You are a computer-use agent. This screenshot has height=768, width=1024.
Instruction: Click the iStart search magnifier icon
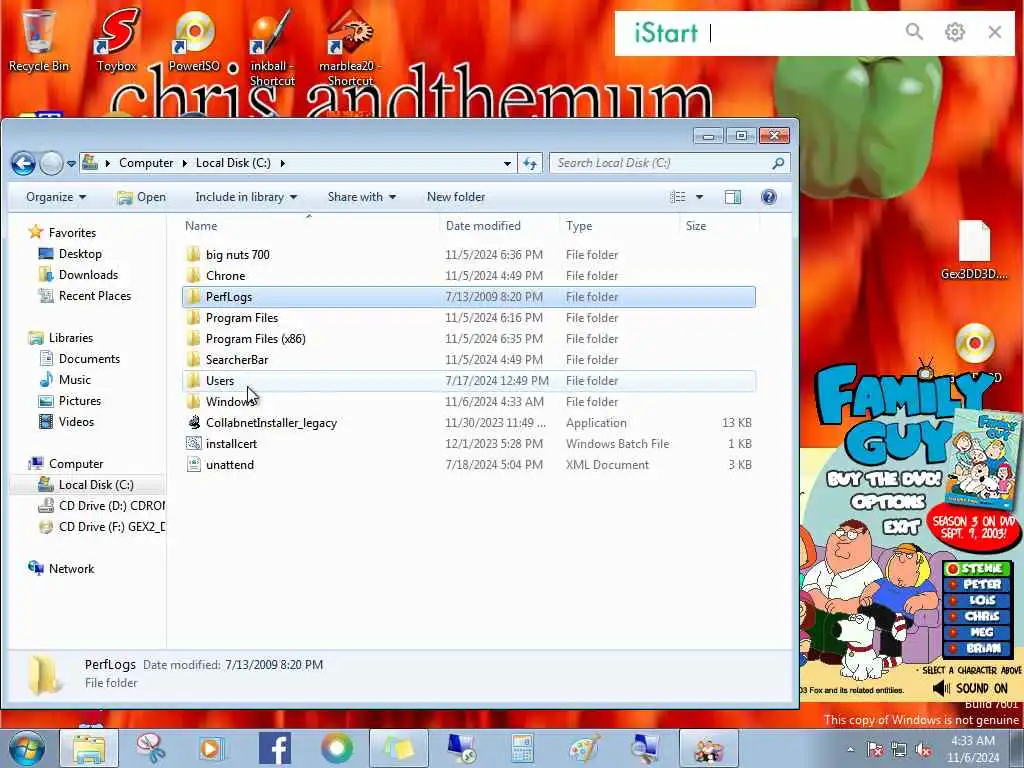[x=914, y=31]
